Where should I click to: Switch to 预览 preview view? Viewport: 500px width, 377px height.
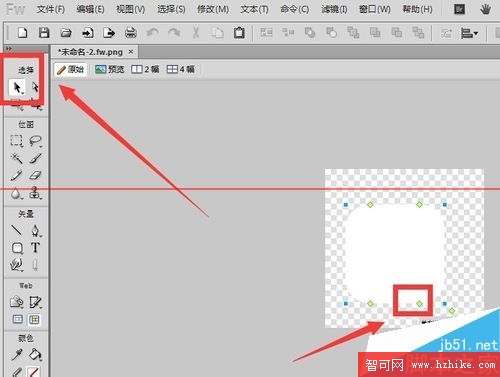point(110,69)
